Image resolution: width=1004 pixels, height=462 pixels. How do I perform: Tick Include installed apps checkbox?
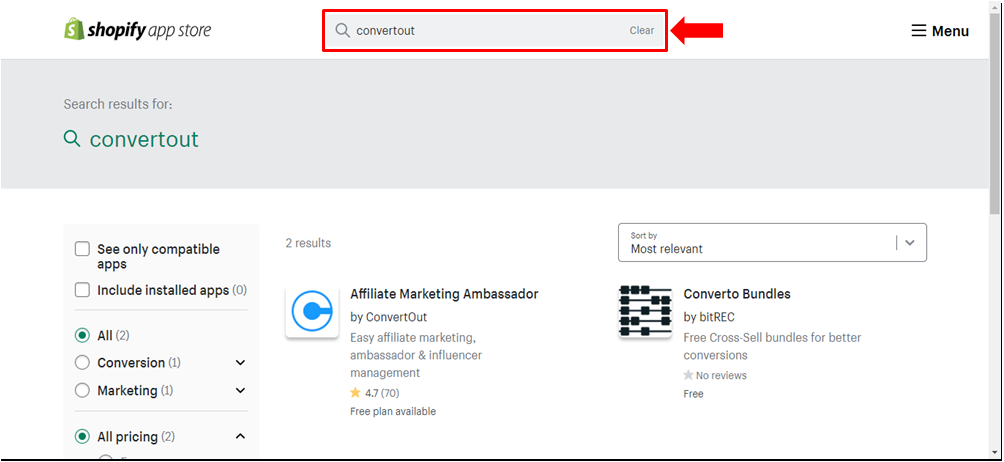[x=82, y=290]
